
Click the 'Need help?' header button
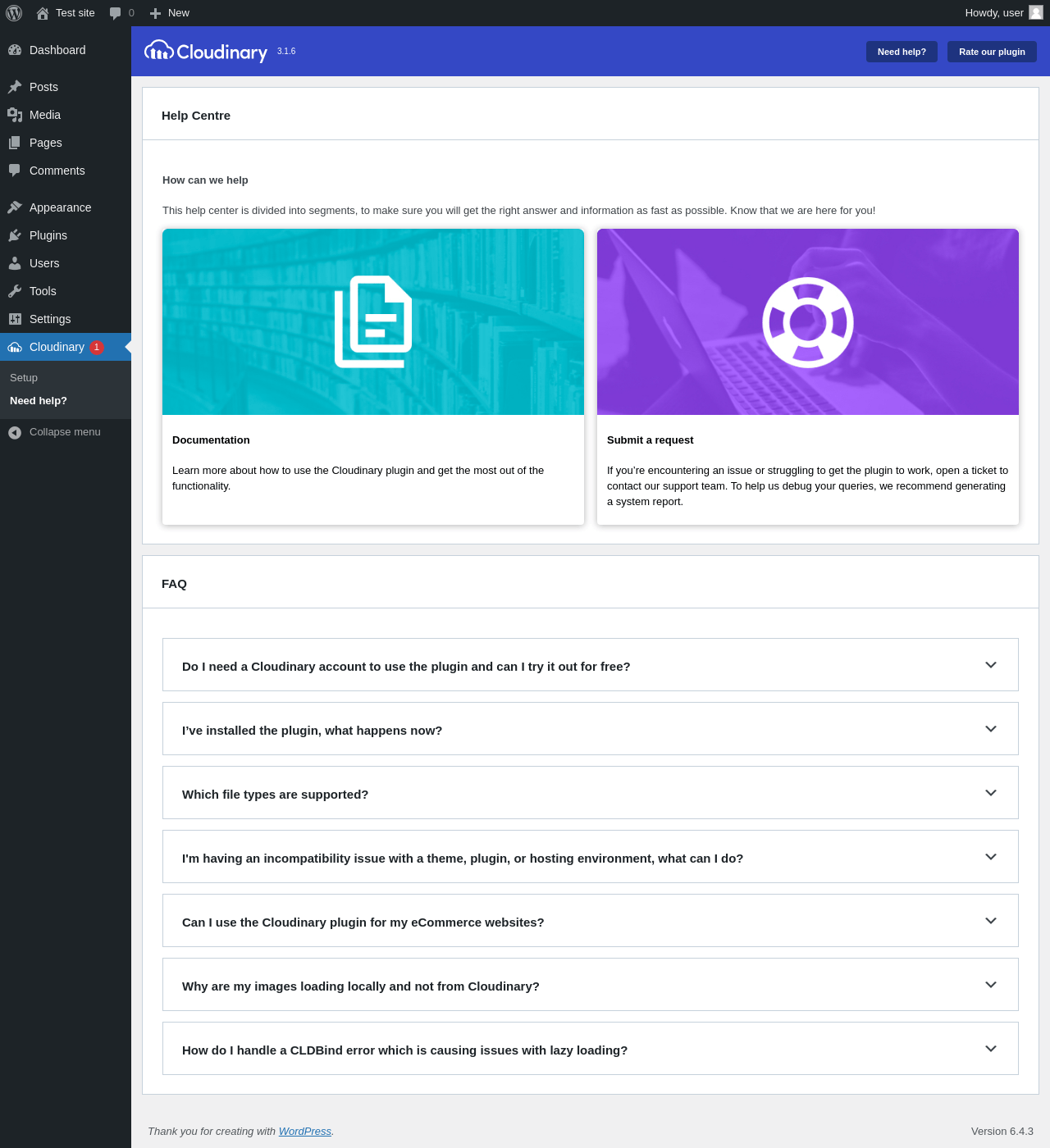click(902, 52)
